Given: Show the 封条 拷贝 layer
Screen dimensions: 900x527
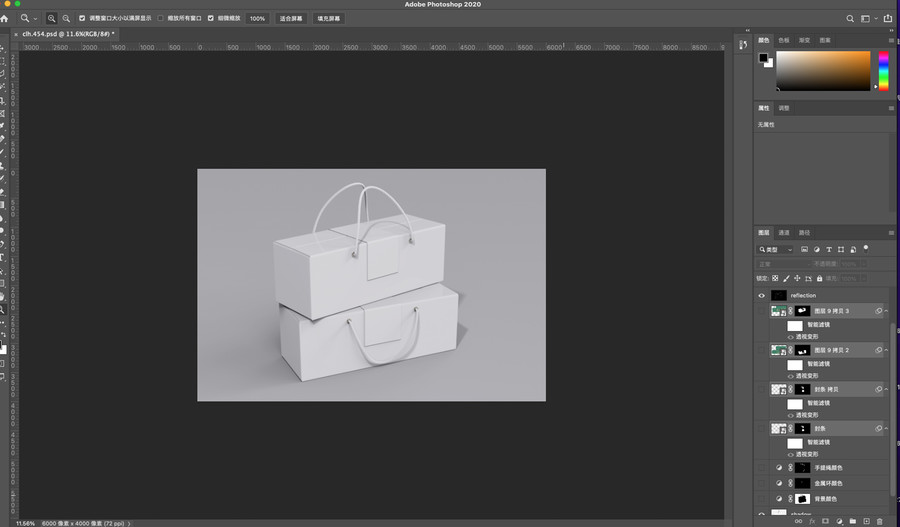Looking at the screenshot, I should click(x=762, y=389).
